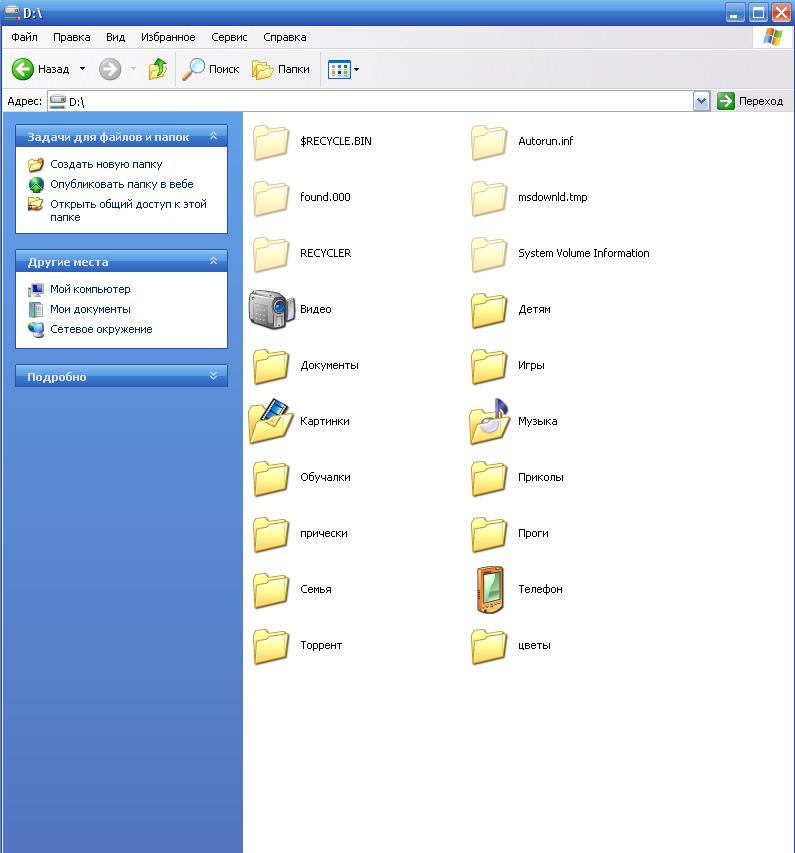795x853 pixels.
Task: Click Опубликовать папку в вебе link
Action: (122, 184)
